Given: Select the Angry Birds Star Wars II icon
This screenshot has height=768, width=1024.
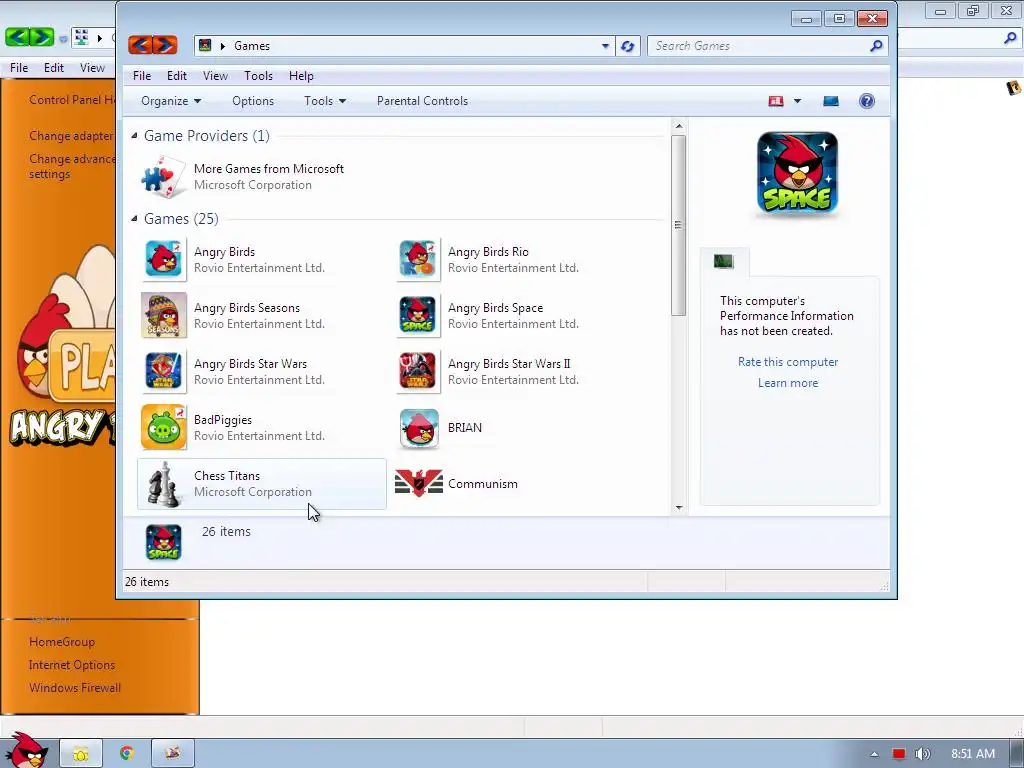Looking at the screenshot, I should coord(418,371).
